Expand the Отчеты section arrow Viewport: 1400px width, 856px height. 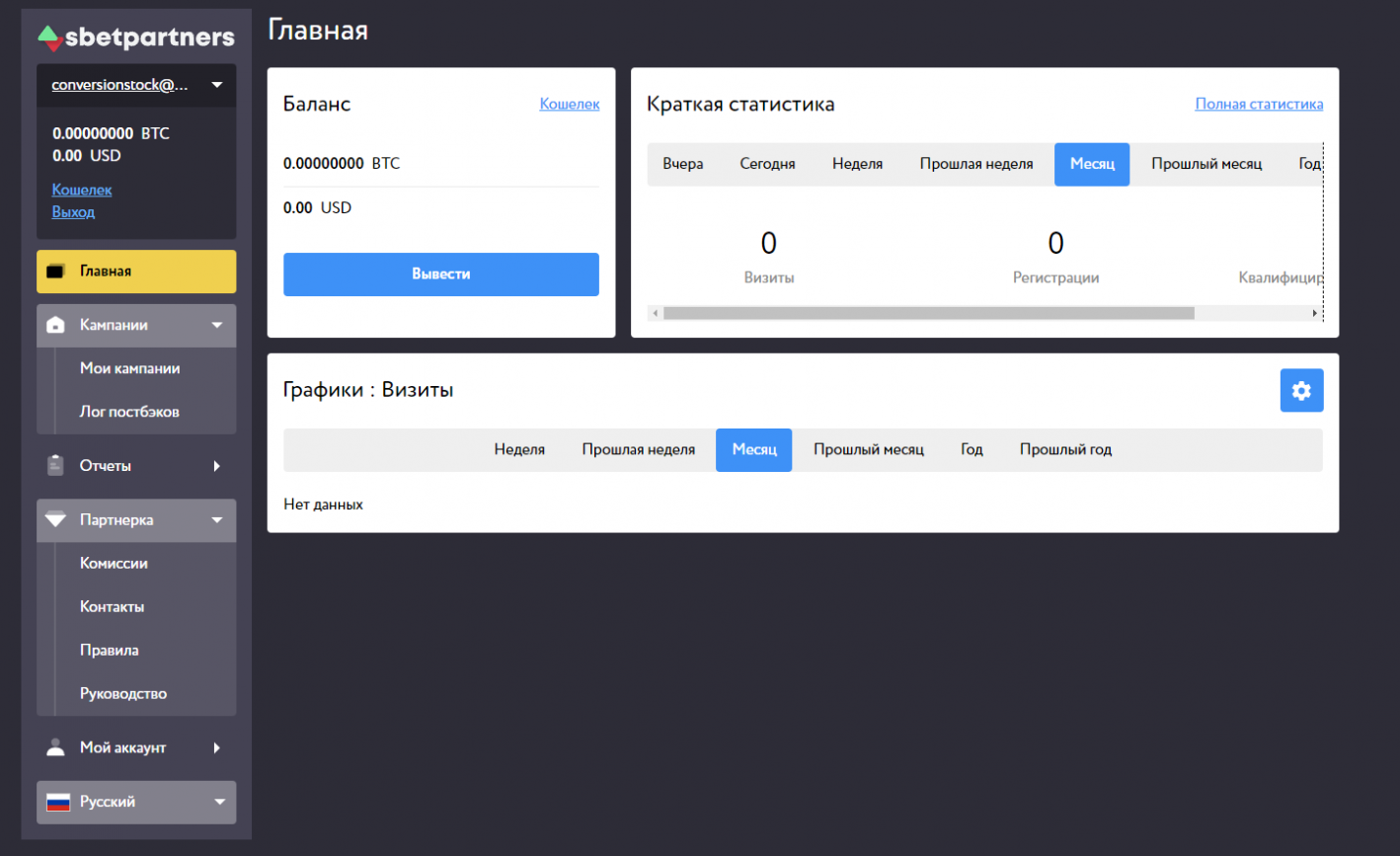(x=217, y=465)
